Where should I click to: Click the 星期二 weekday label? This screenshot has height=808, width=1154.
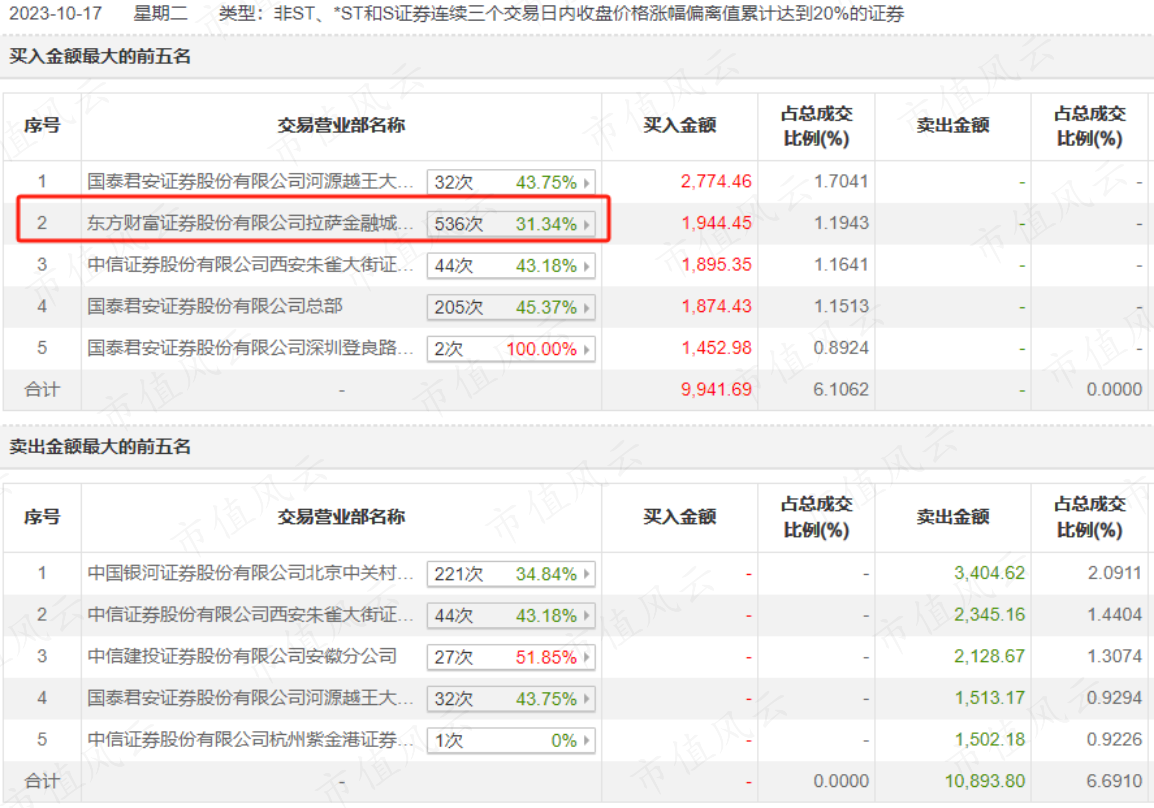click(160, 13)
